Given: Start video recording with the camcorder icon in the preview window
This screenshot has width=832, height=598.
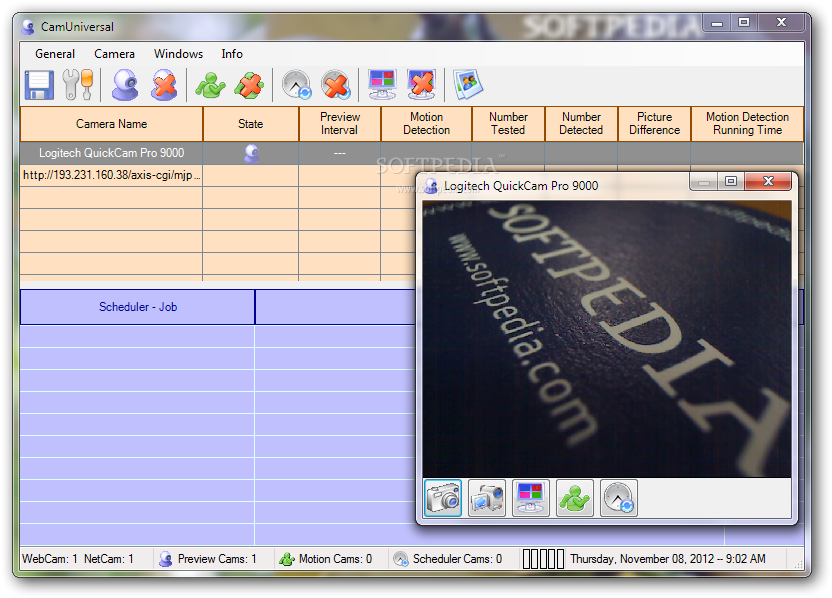Looking at the screenshot, I should click(487, 498).
